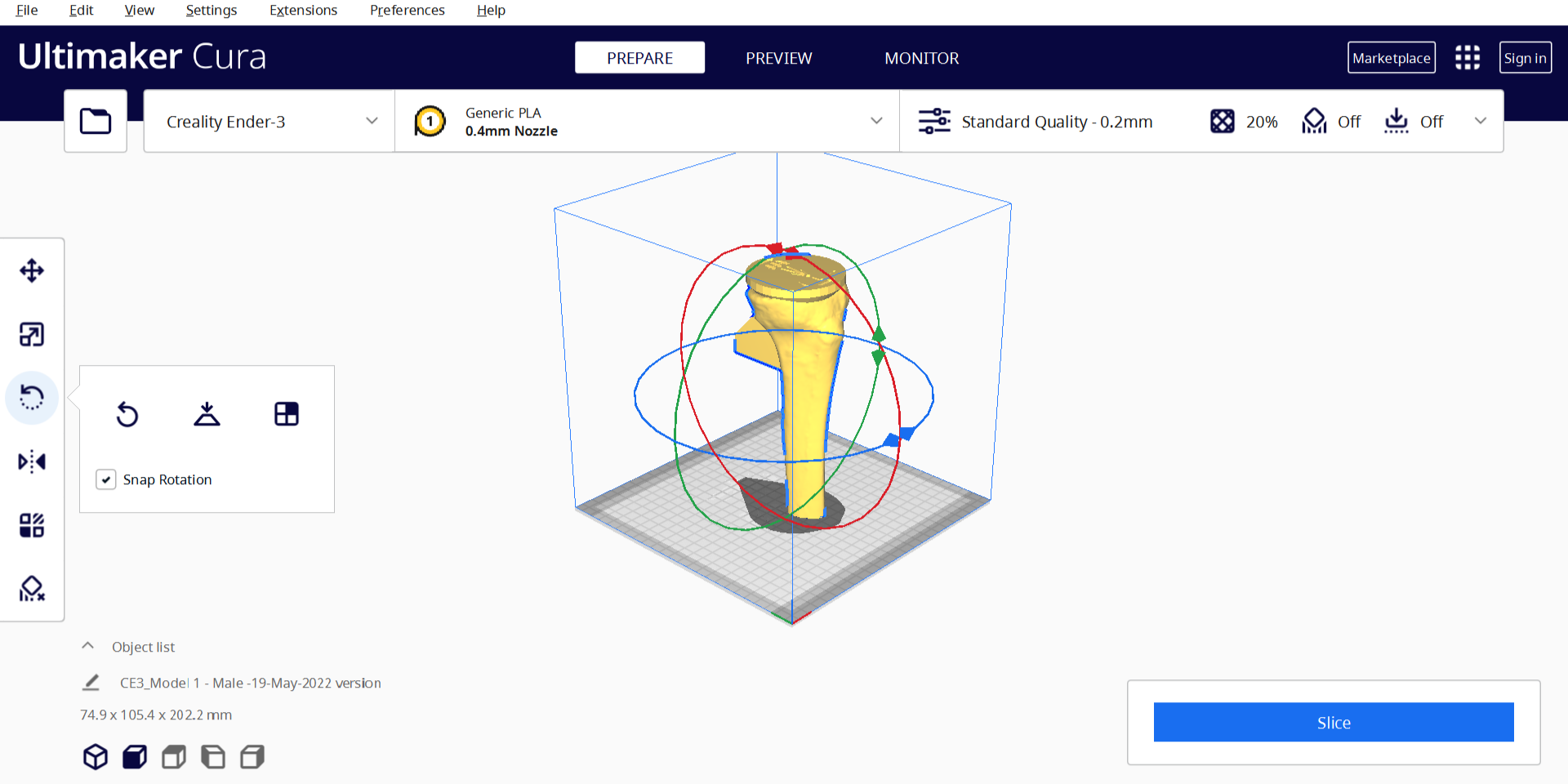Collapse the Object list section
The image size is (1568, 784).
click(x=88, y=646)
